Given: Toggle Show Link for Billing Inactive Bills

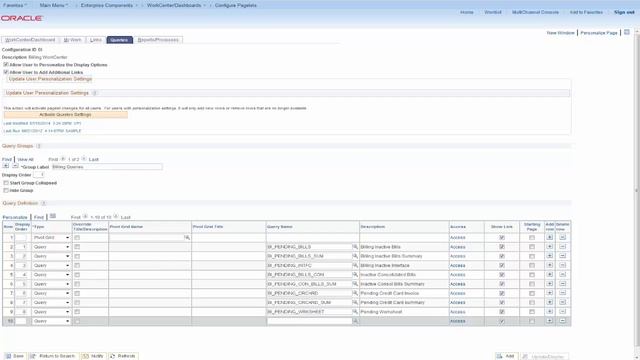Looking at the screenshot, I should click(502, 247).
